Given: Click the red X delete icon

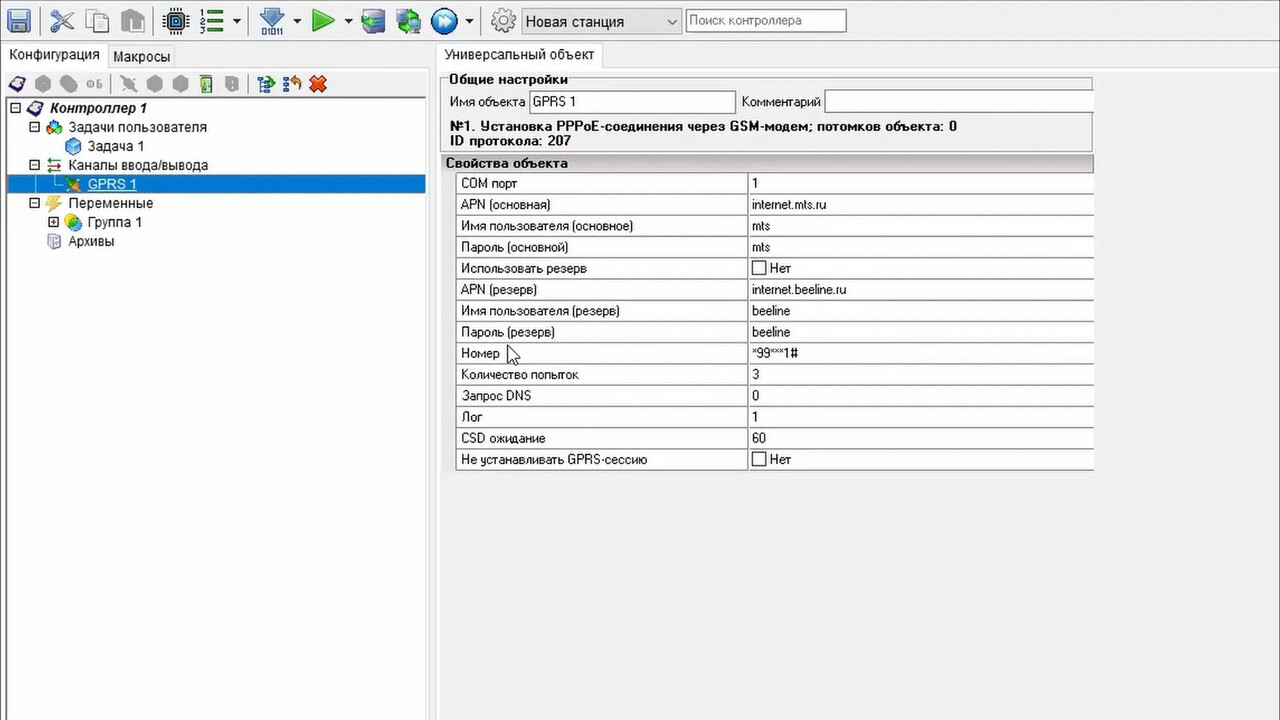Looking at the screenshot, I should [x=318, y=84].
